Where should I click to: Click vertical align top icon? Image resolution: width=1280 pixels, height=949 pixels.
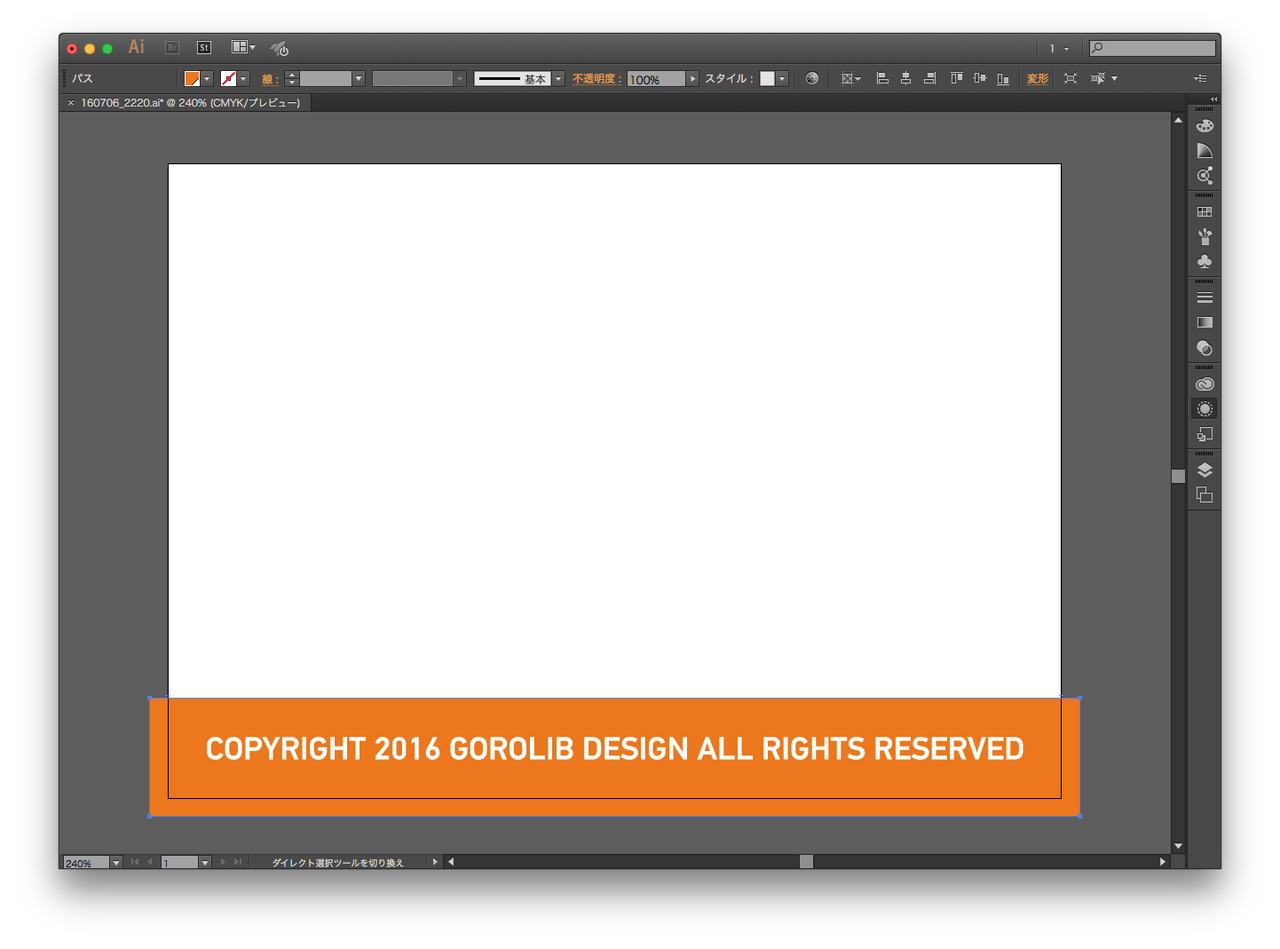957,78
